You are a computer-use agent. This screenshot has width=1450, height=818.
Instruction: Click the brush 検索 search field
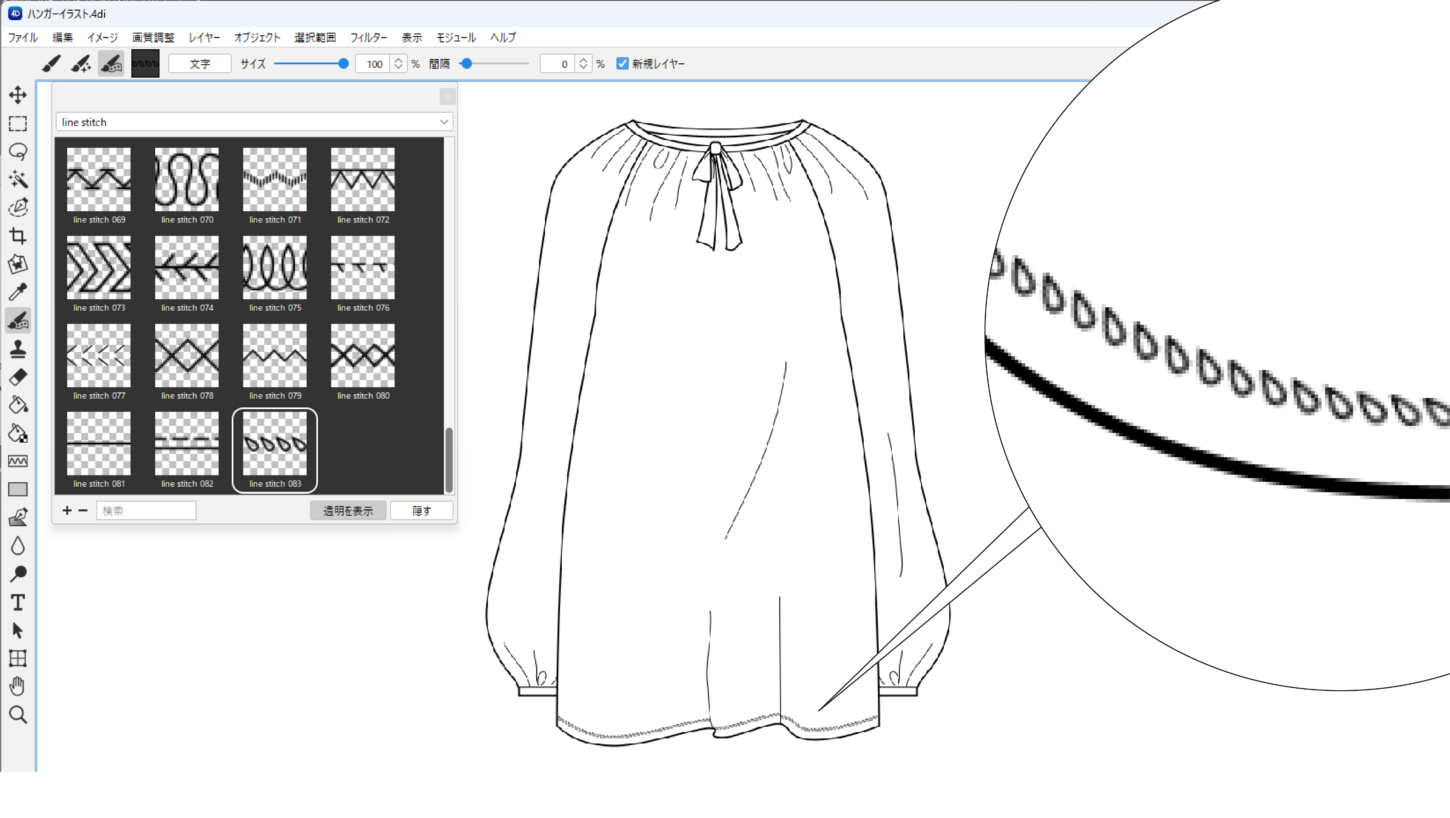coord(146,511)
